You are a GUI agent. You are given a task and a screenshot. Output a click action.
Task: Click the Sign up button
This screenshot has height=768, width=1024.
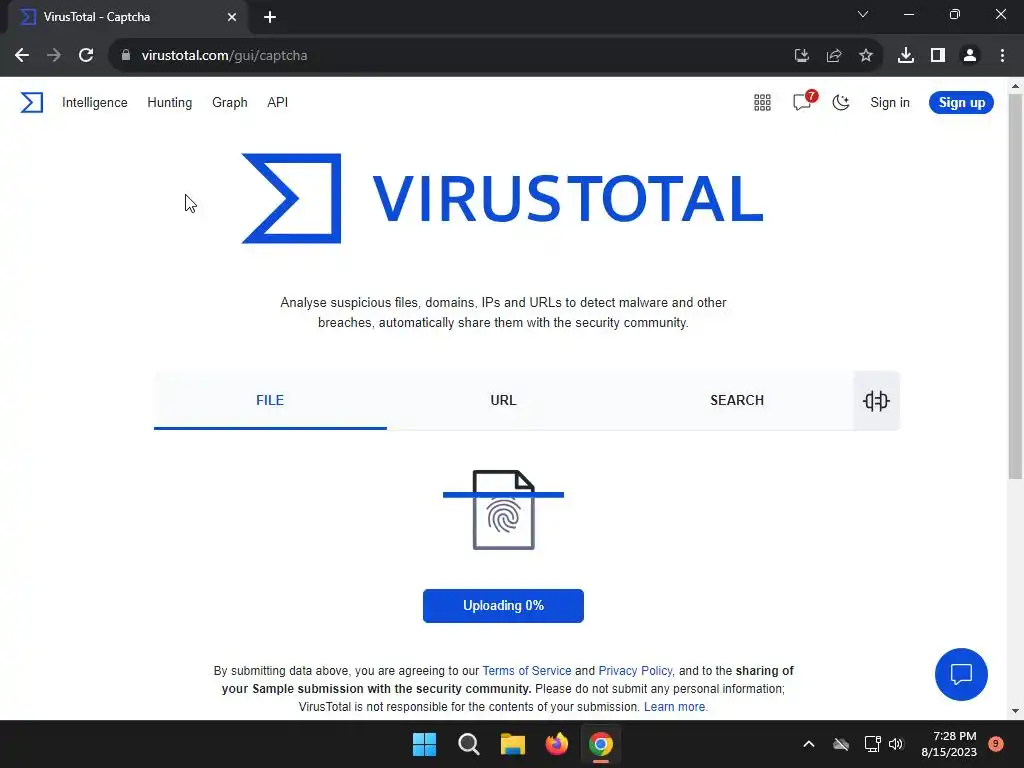pyautogui.click(x=961, y=103)
